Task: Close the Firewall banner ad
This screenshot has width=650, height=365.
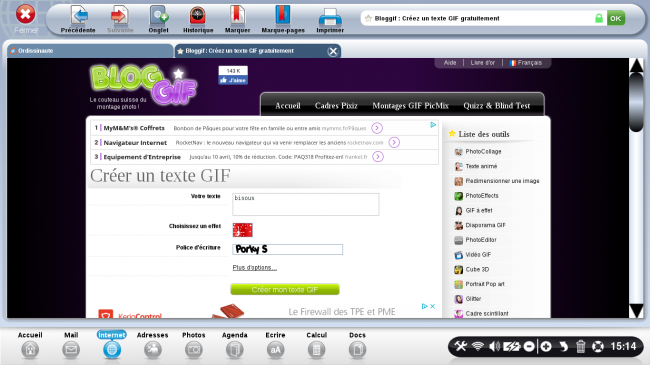Action: pyautogui.click(x=432, y=306)
